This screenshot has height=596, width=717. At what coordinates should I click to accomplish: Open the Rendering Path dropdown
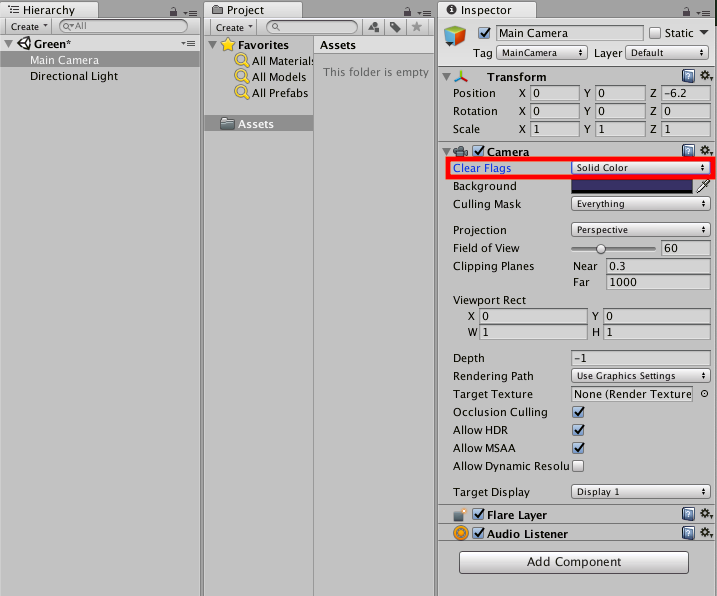pos(640,376)
